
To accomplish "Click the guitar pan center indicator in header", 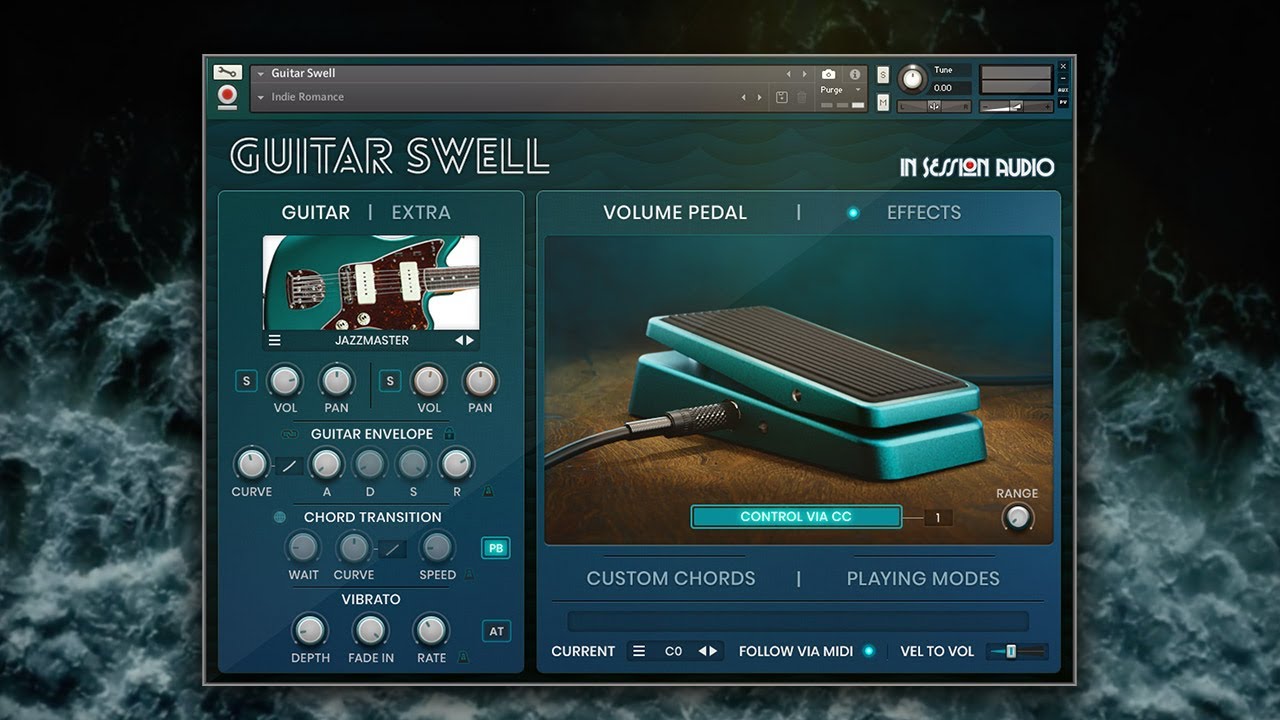I will (934, 107).
